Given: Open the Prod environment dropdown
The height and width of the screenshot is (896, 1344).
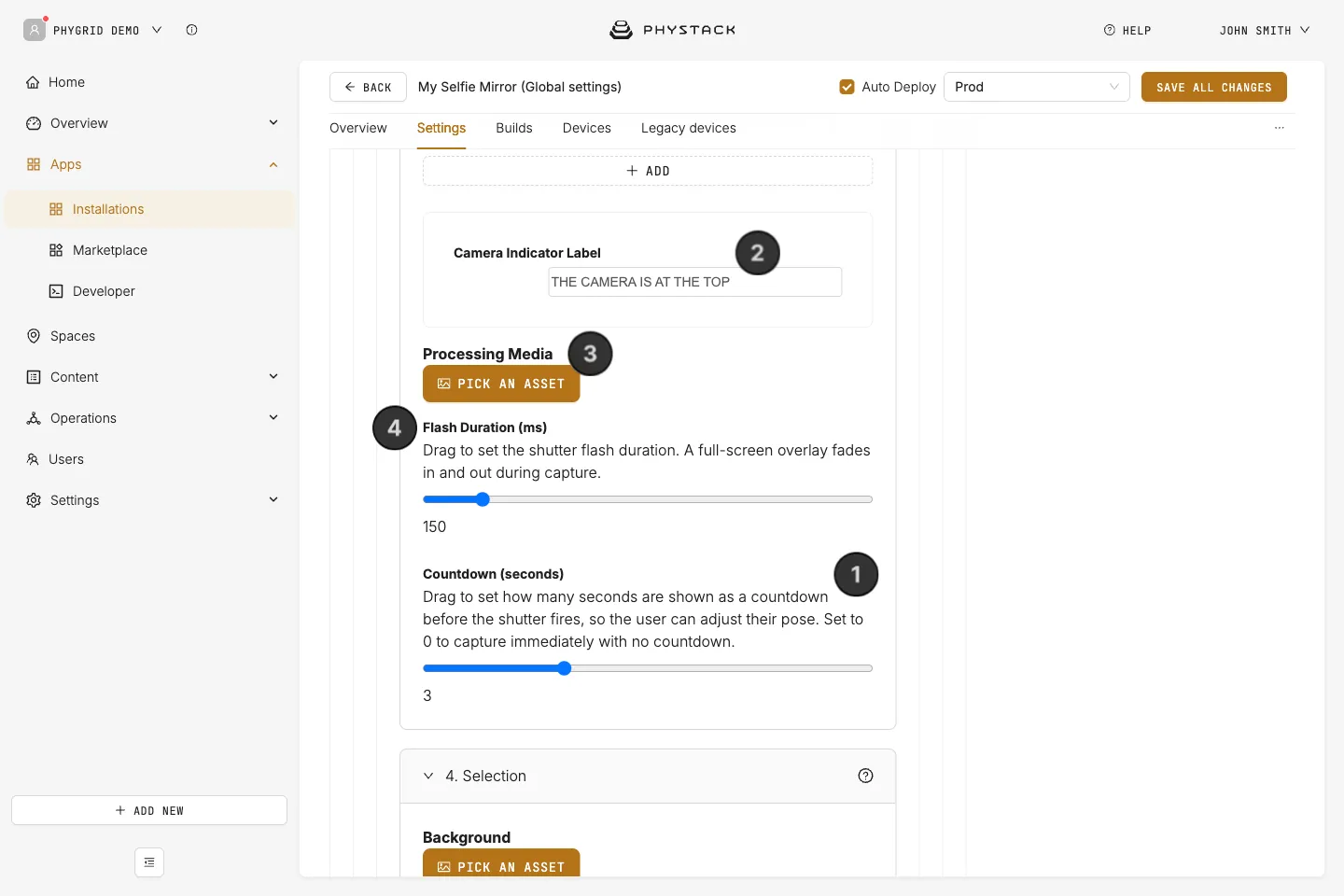Looking at the screenshot, I should pos(1037,87).
